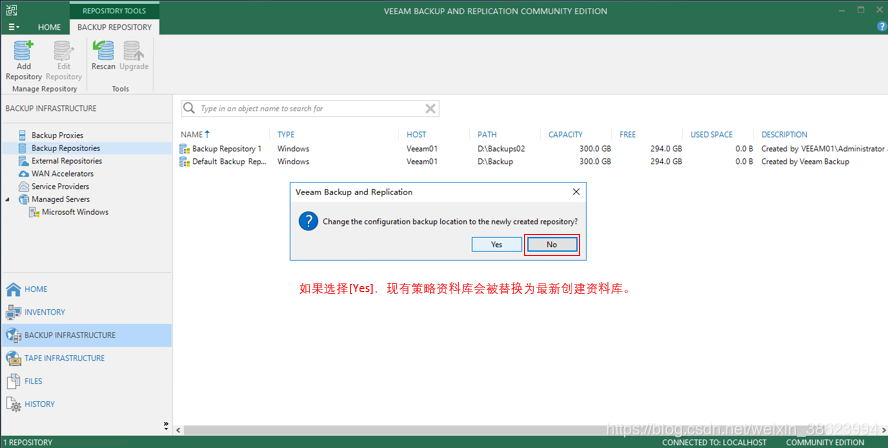The height and width of the screenshot is (448, 888).
Task: Click the INVENTORY computers icon
Action: 14,312
